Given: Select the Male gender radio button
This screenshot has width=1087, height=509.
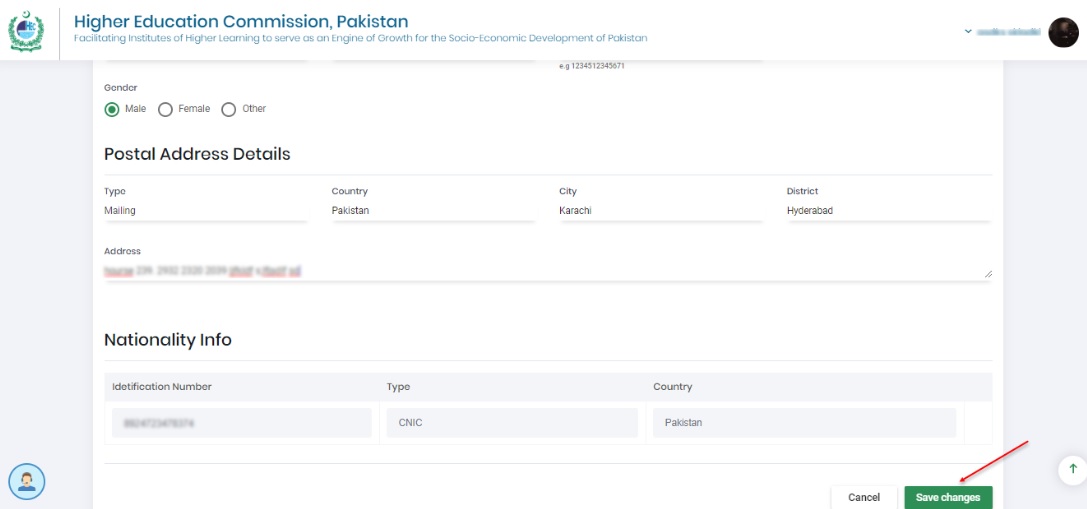Looking at the screenshot, I should point(112,109).
